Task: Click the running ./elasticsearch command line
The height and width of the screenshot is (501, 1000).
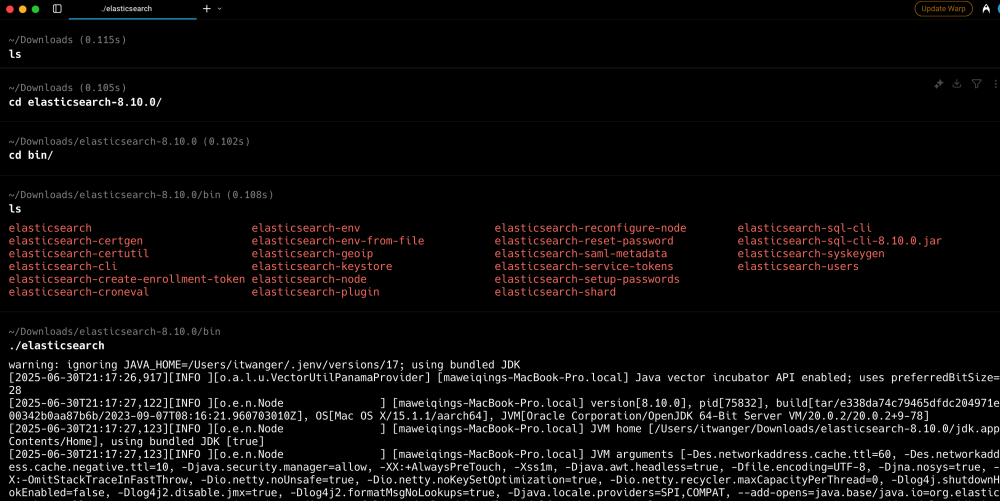Action: [x=56, y=346]
